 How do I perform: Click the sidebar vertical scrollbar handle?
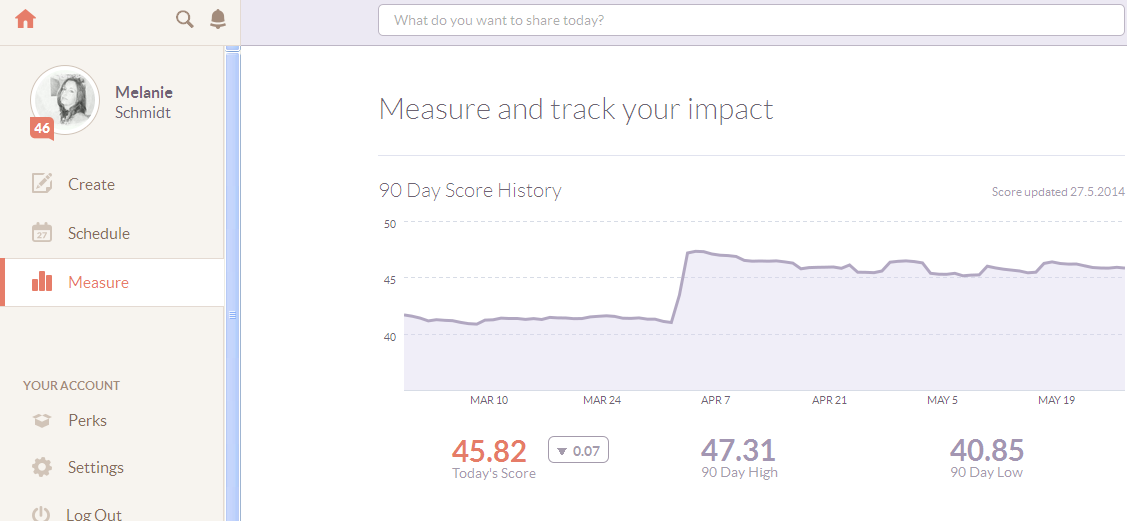point(233,315)
